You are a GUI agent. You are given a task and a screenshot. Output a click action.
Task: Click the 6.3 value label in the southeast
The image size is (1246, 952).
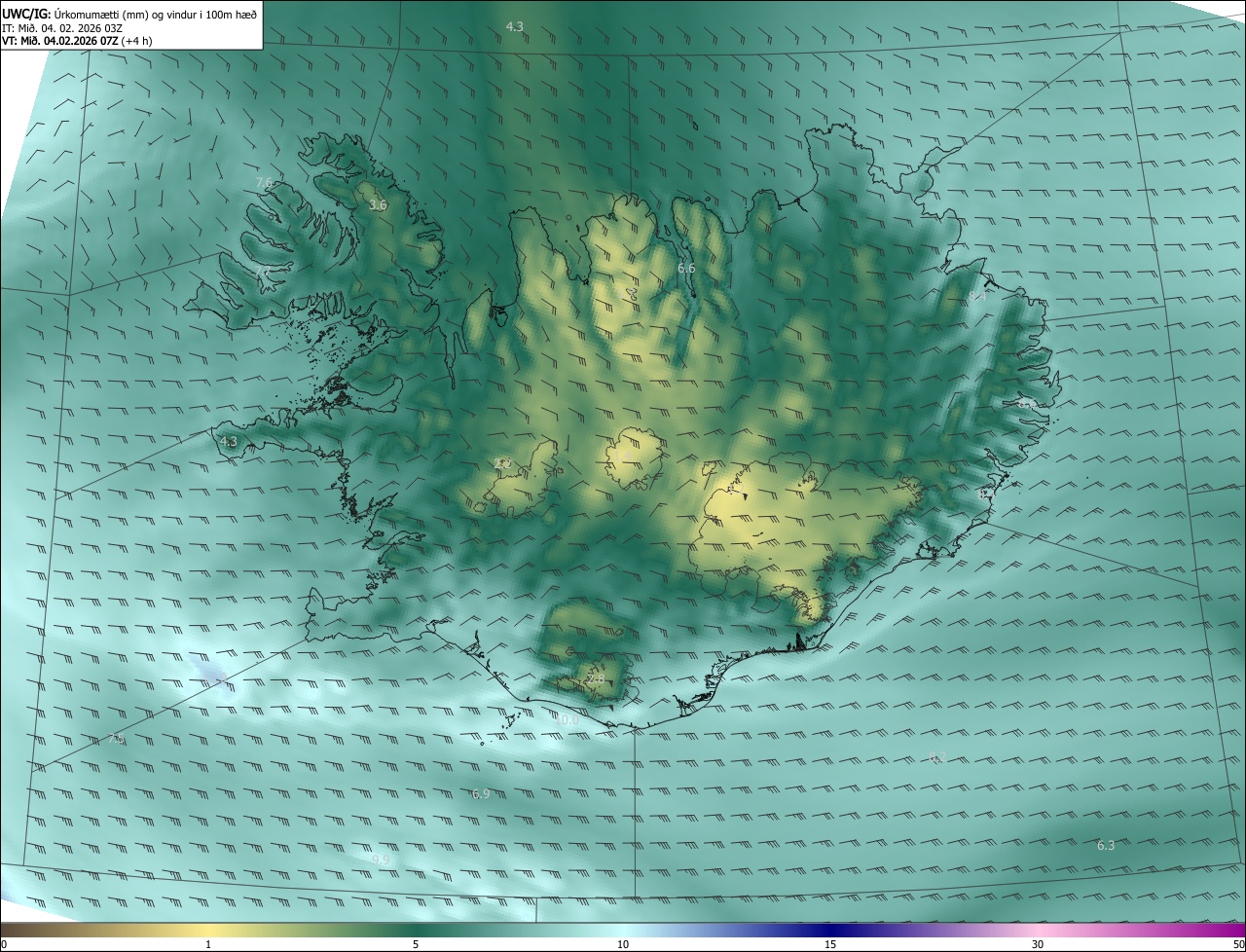coord(1106,845)
